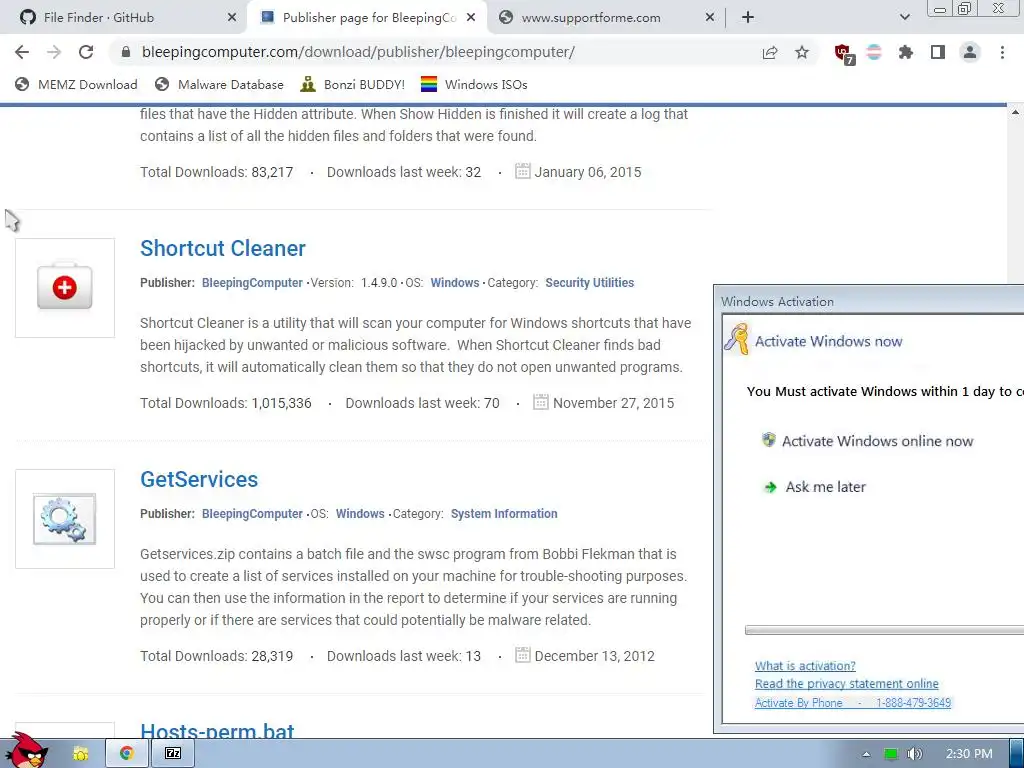The width and height of the screenshot is (1024, 768).
Task: Switch to File Finder GitHub tab
Action: (x=124, y=18)
